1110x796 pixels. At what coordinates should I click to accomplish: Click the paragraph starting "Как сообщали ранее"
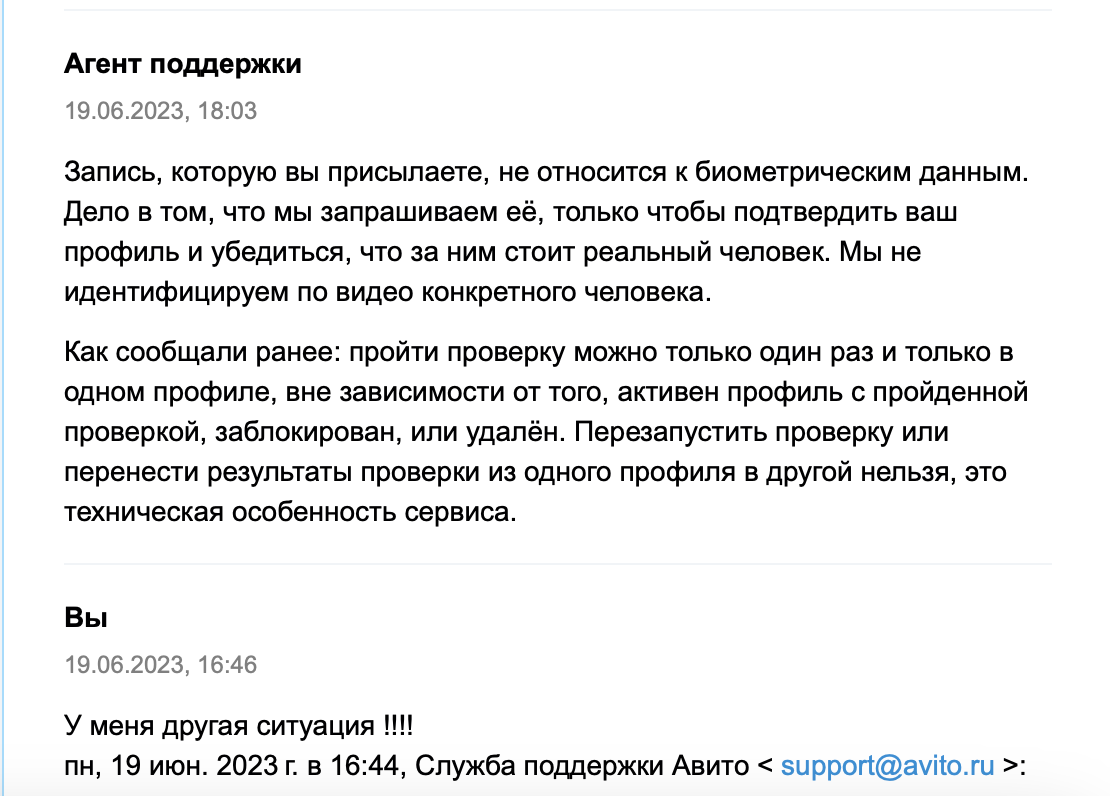tap(546, 432)
